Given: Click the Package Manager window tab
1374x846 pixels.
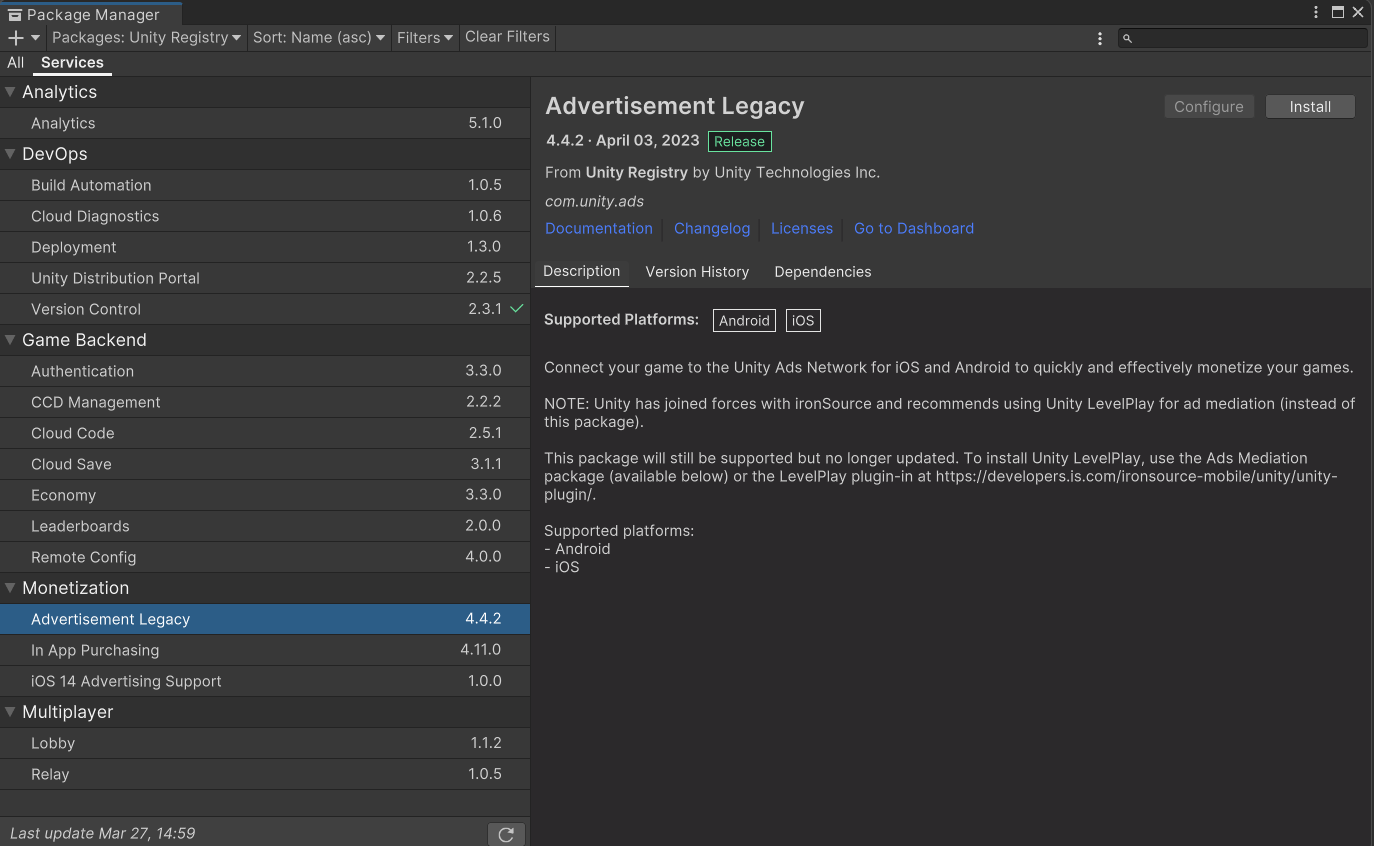Looking at the screenshot, I should (91, 14).
